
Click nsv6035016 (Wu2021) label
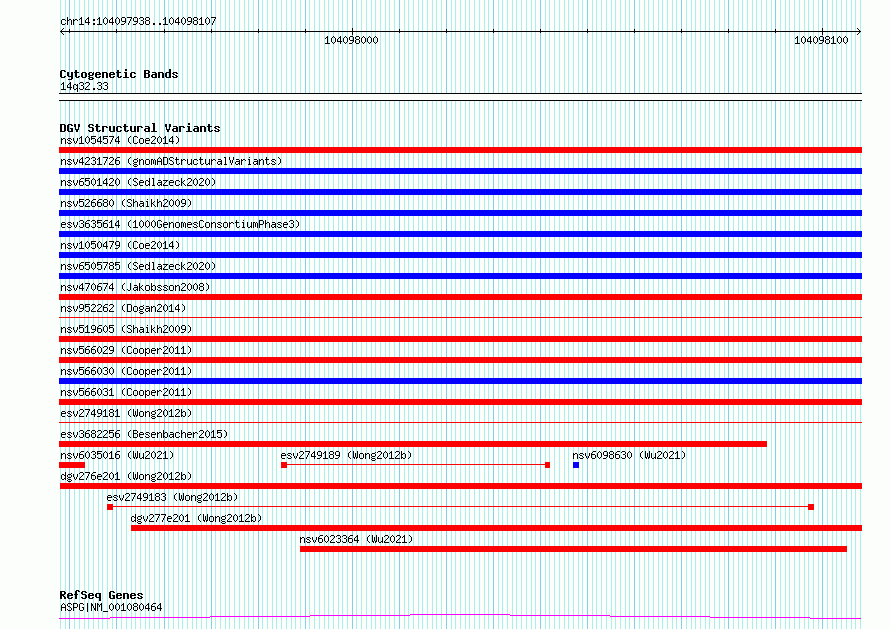point(117,455)
